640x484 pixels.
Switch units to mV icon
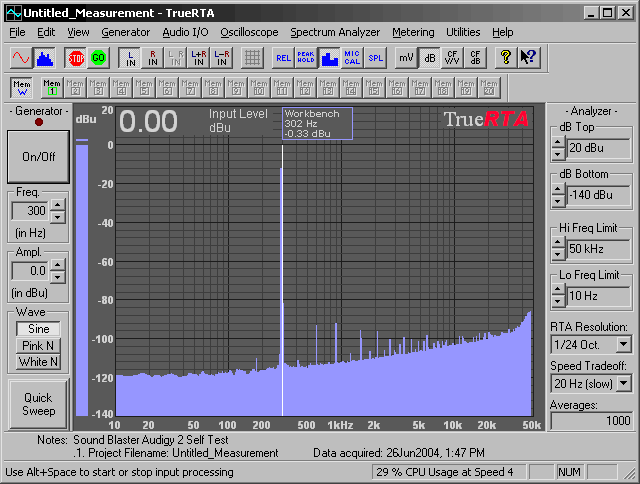pyautogui.click(x=406, y=58)
